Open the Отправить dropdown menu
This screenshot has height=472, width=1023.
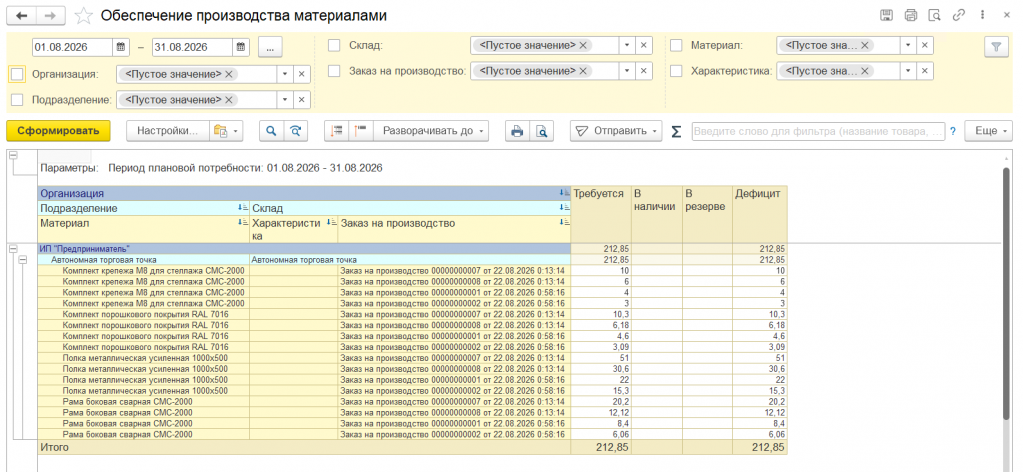click(617, 131)
